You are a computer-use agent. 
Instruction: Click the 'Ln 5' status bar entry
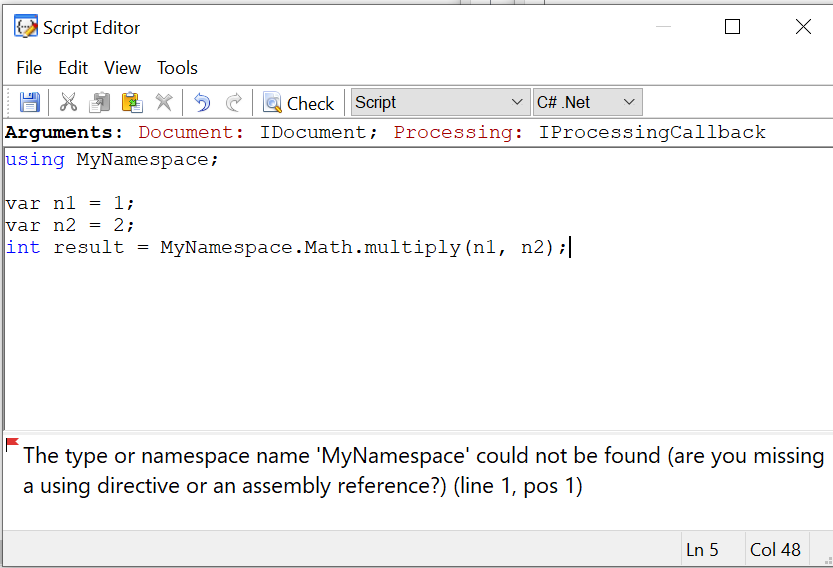click(x=702, y=549)
